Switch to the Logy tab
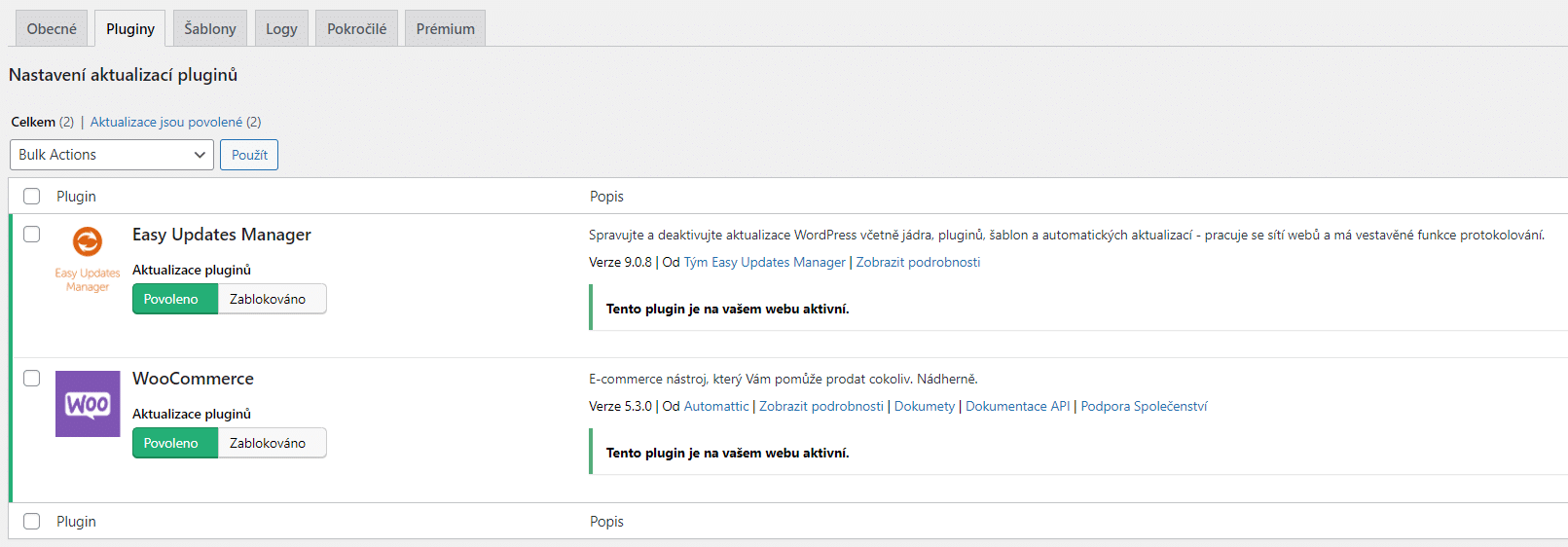This screenshot has width=1568, height=547. point(281,28)
